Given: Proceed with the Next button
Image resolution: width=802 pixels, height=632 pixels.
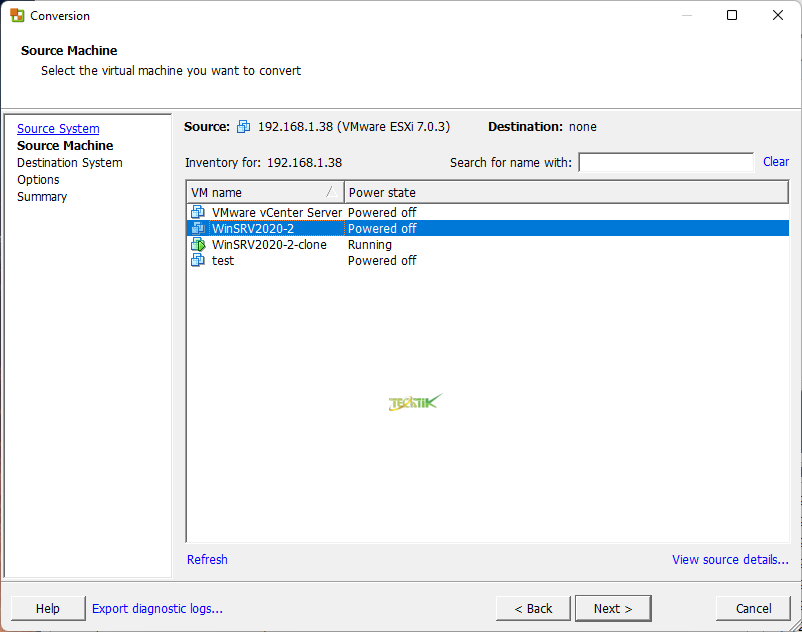Looking at the screenshot, I should pyautogui.click(x=613, y=608).
